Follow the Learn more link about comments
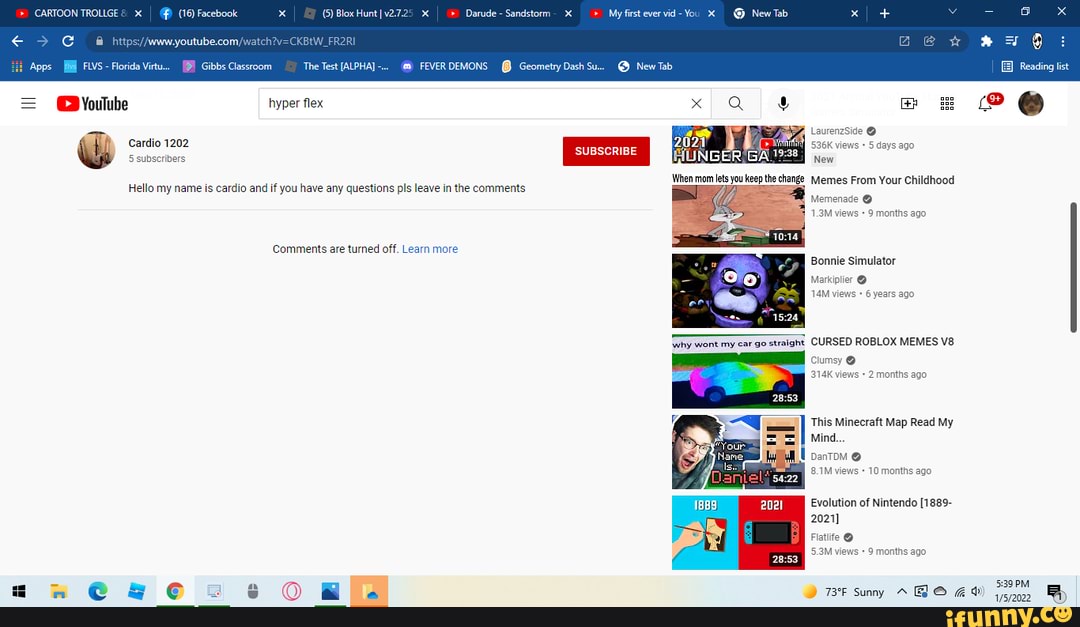This screenshot has width=1080, height=627. click(430, 249)
